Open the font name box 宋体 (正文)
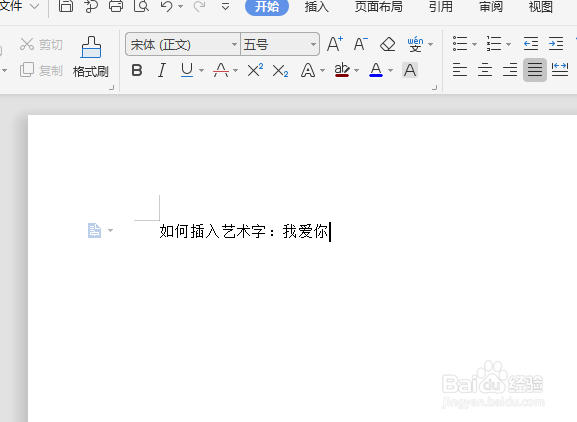 tap(183, 45)
